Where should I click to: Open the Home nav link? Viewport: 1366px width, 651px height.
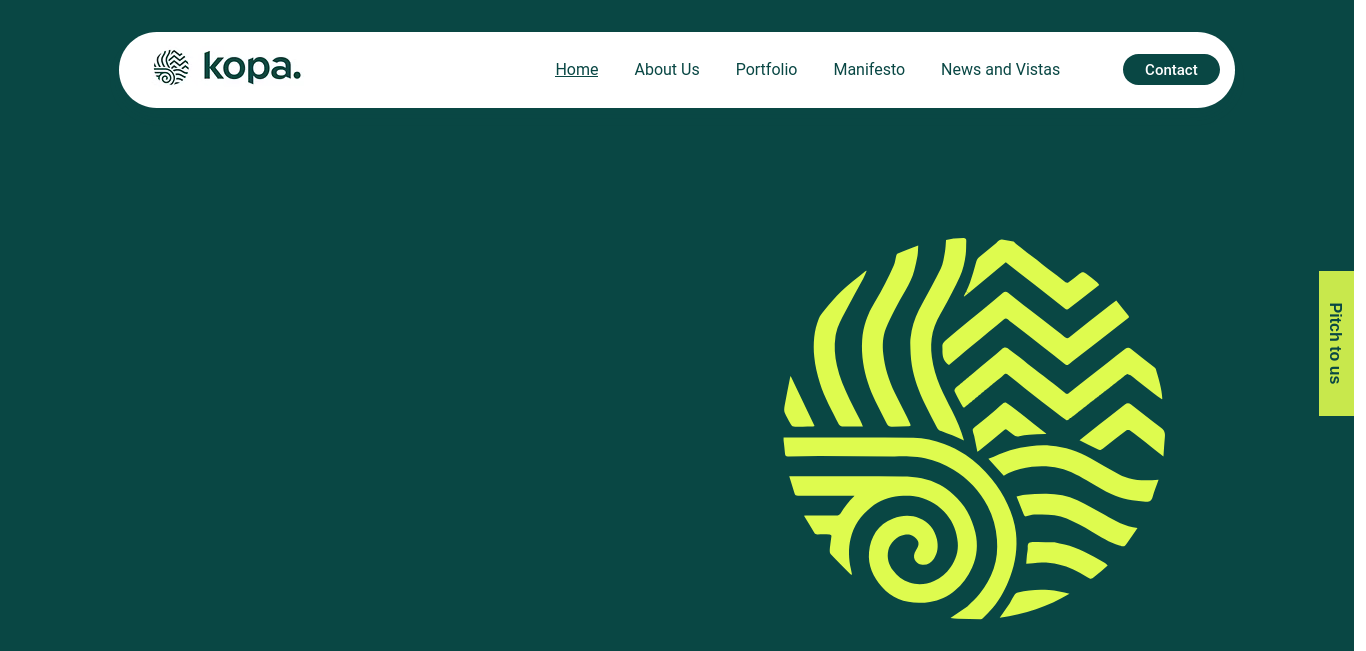[577, 69]
